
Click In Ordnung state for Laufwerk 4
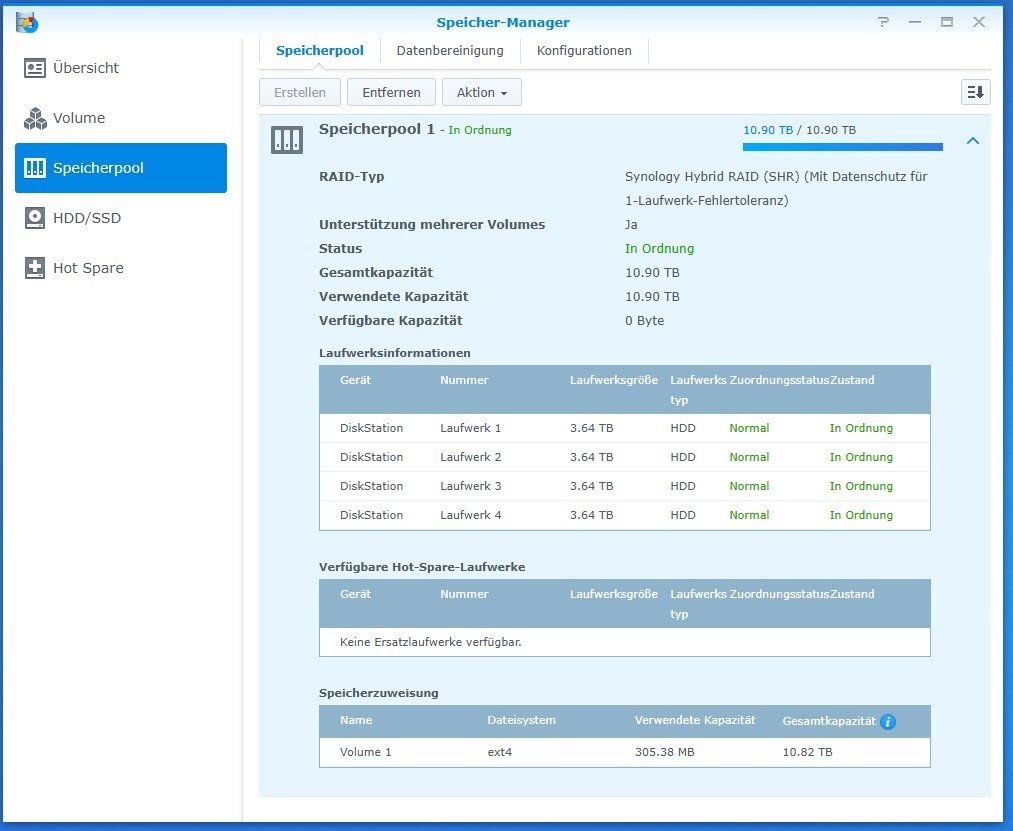point(861,515)
